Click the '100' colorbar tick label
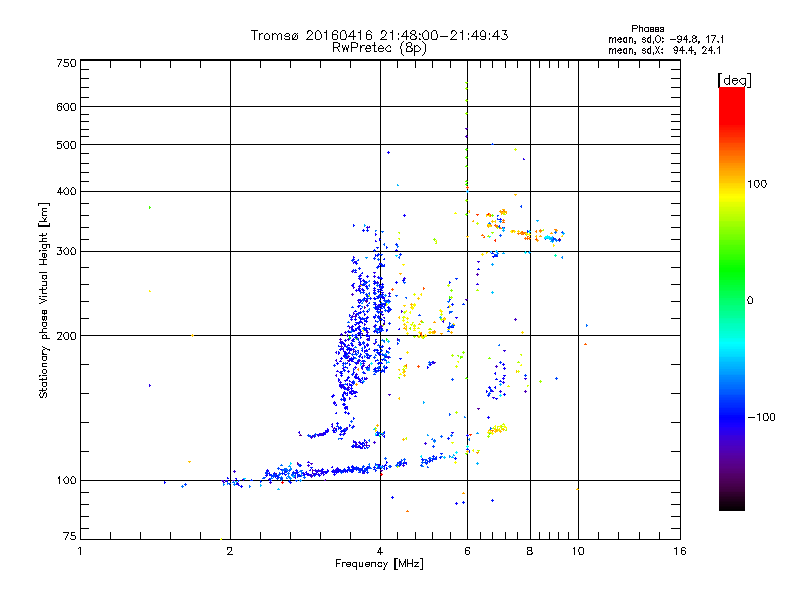 [757, 184]
